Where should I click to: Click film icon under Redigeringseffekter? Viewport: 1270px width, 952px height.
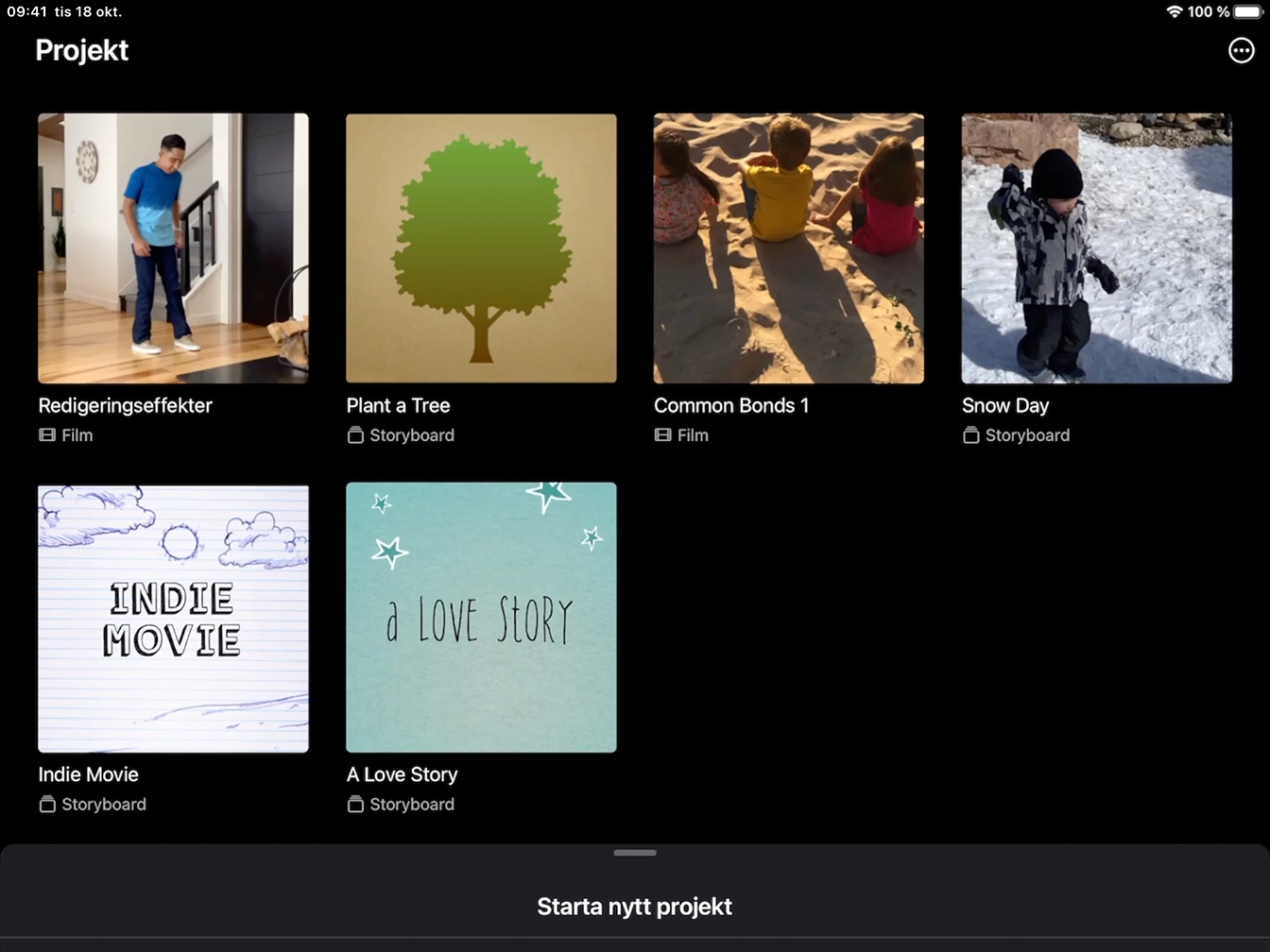pos(47,435)
